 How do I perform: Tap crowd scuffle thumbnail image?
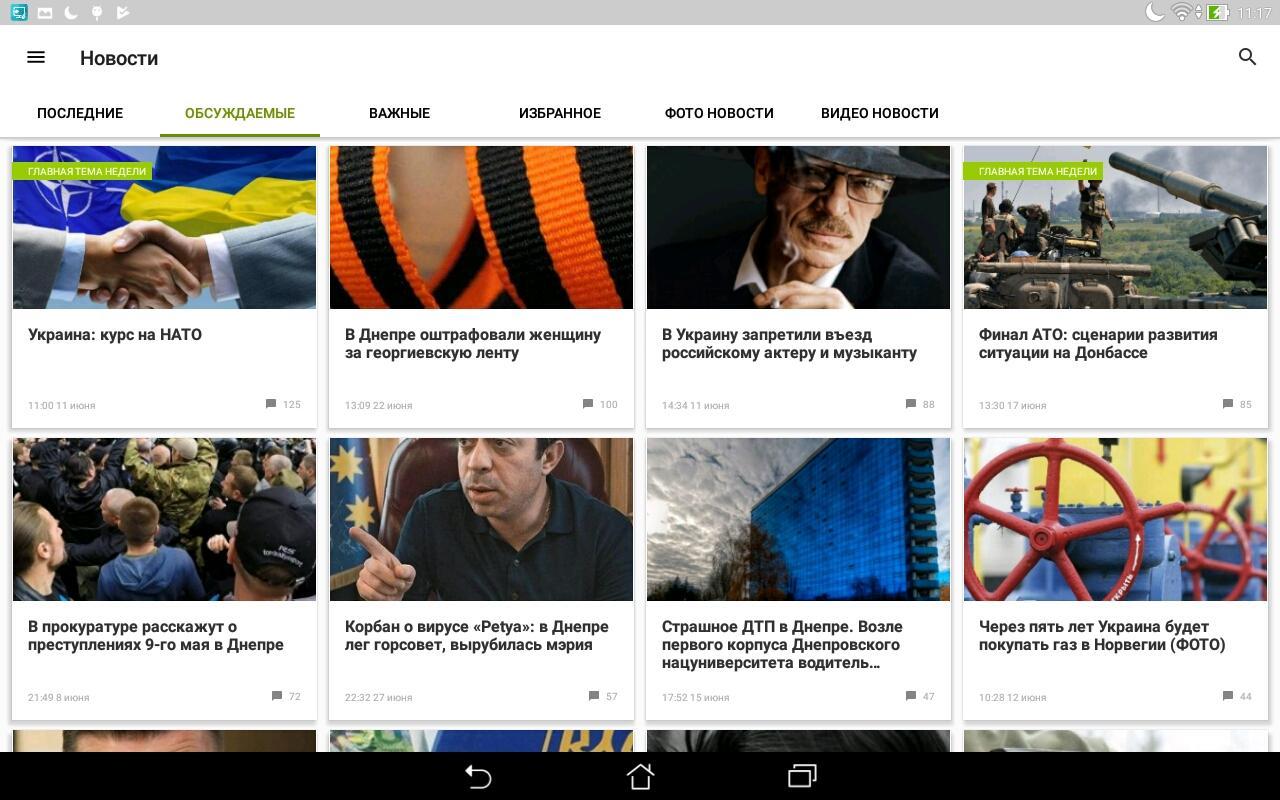[164, 519]
